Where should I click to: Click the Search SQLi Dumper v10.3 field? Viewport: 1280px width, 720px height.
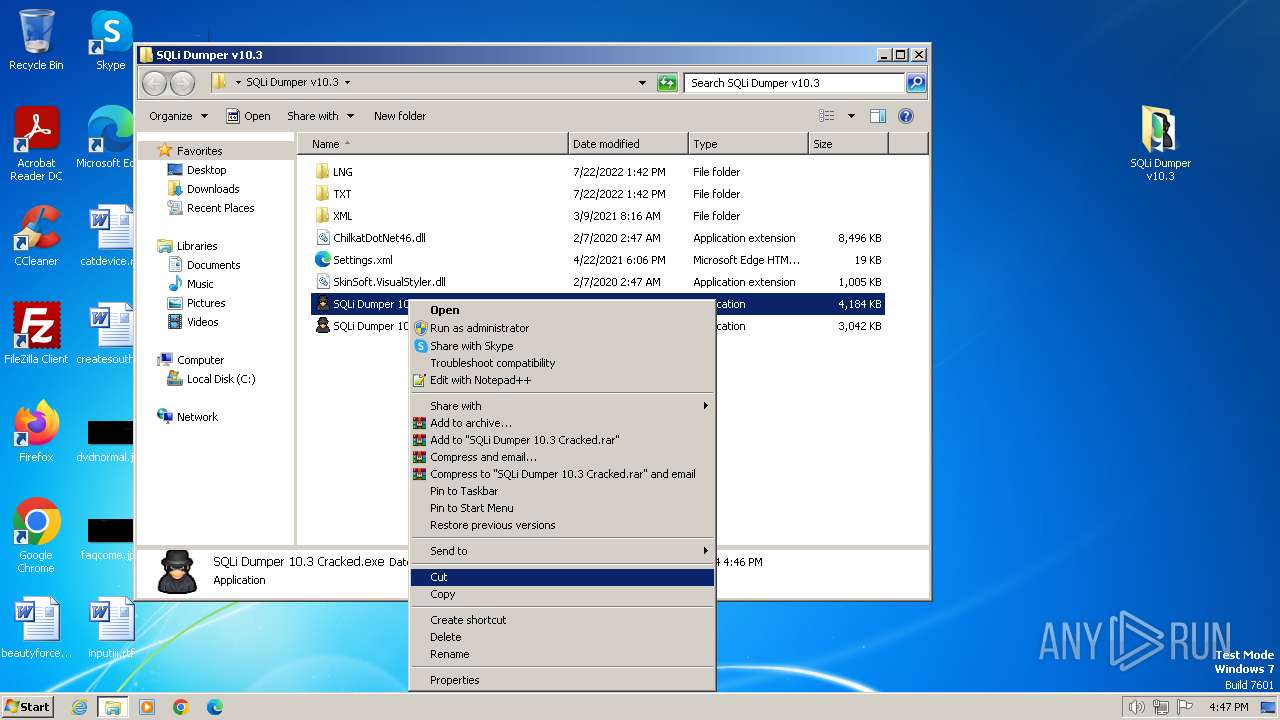click(x=794, y=83)
